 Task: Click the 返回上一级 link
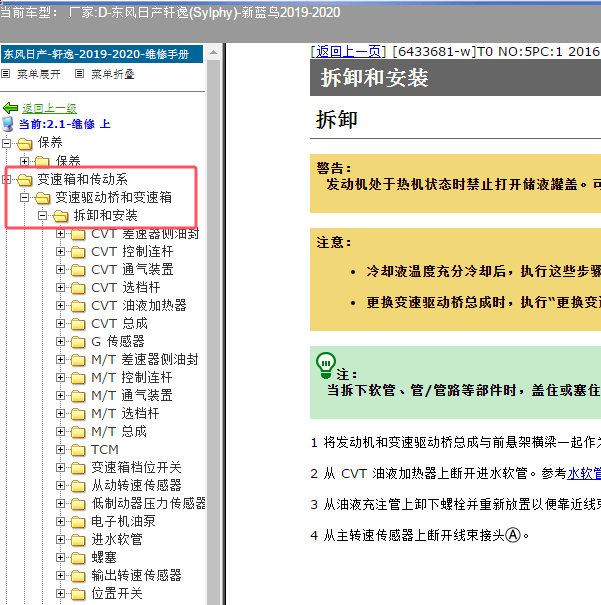coord(49,108)
